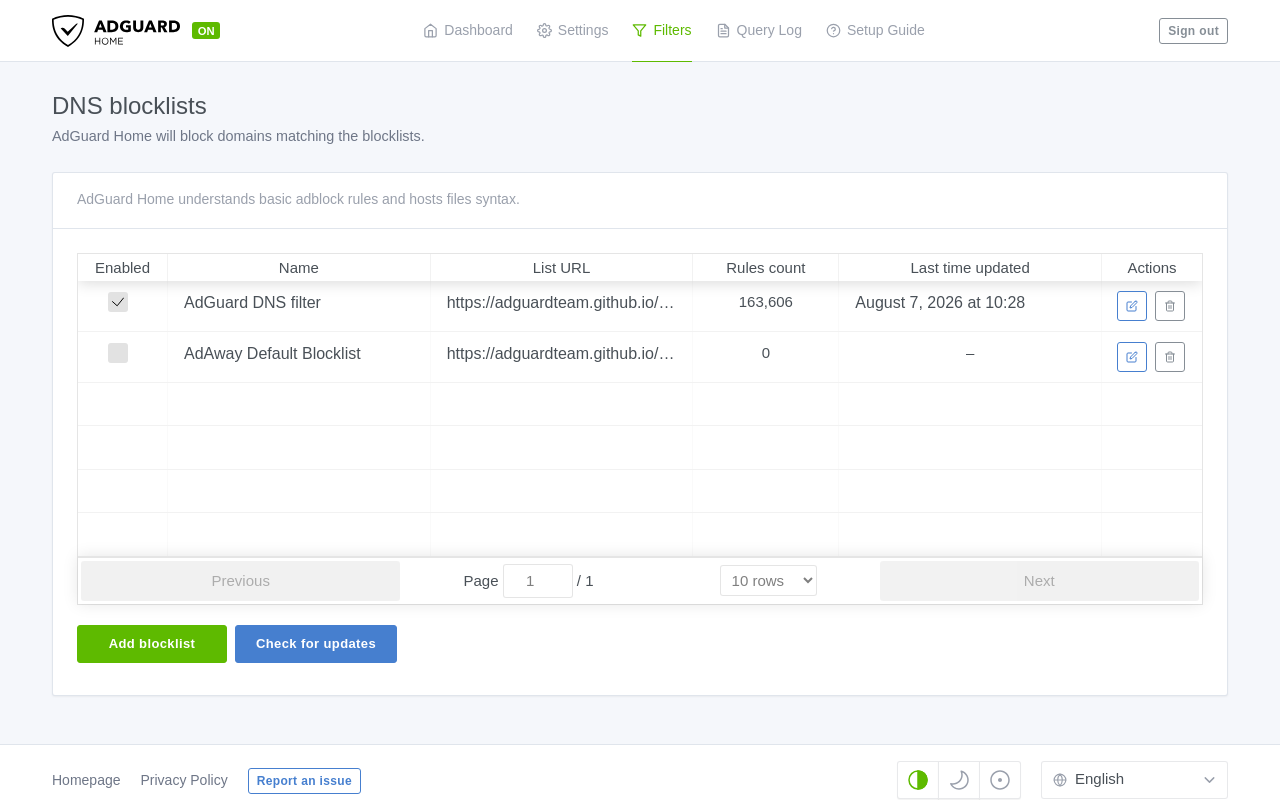
Task: Sort by the List URL column header
Action: [x=561, y=268]
